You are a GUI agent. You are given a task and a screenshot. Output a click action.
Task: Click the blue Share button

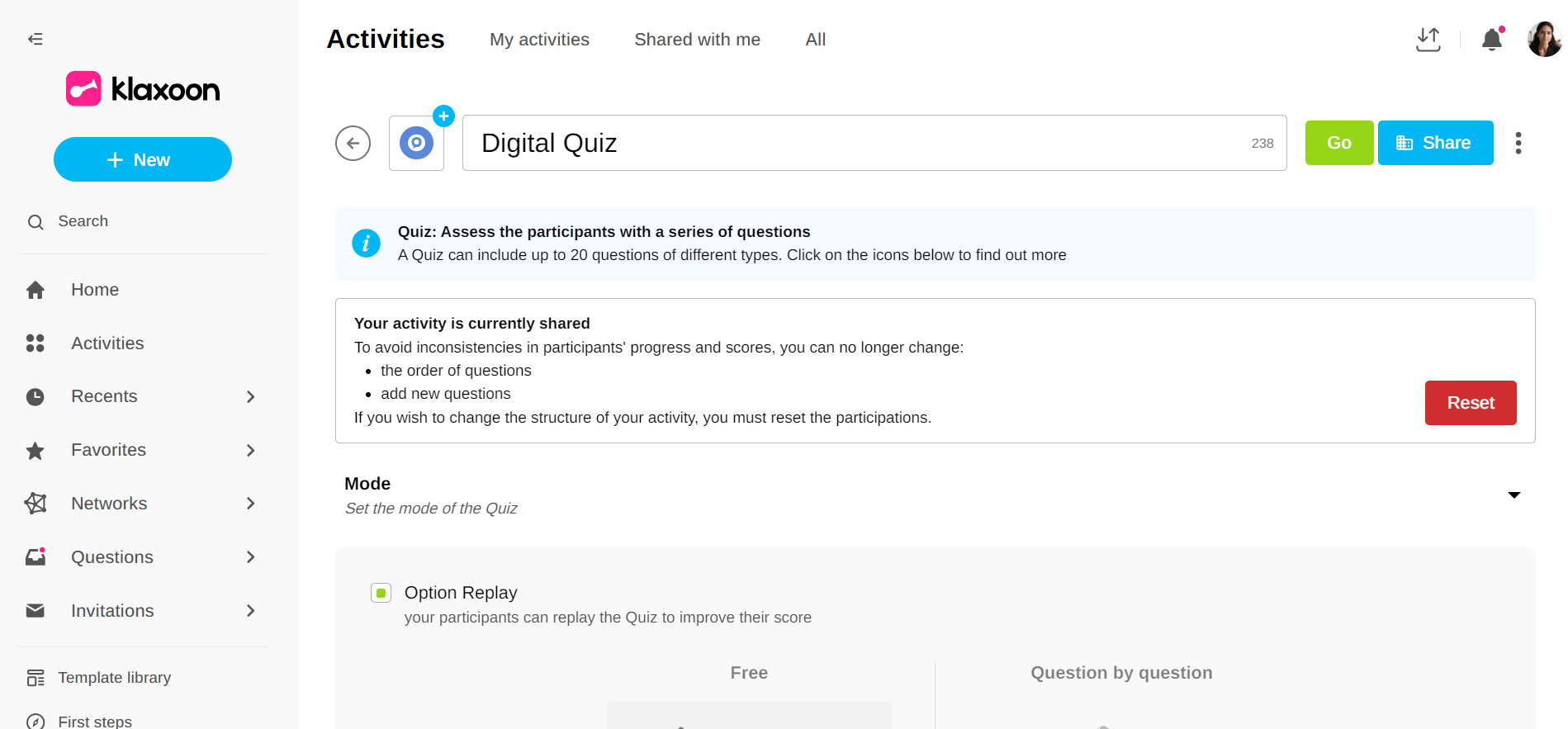pyautogui.click(x=1435, y=143)
